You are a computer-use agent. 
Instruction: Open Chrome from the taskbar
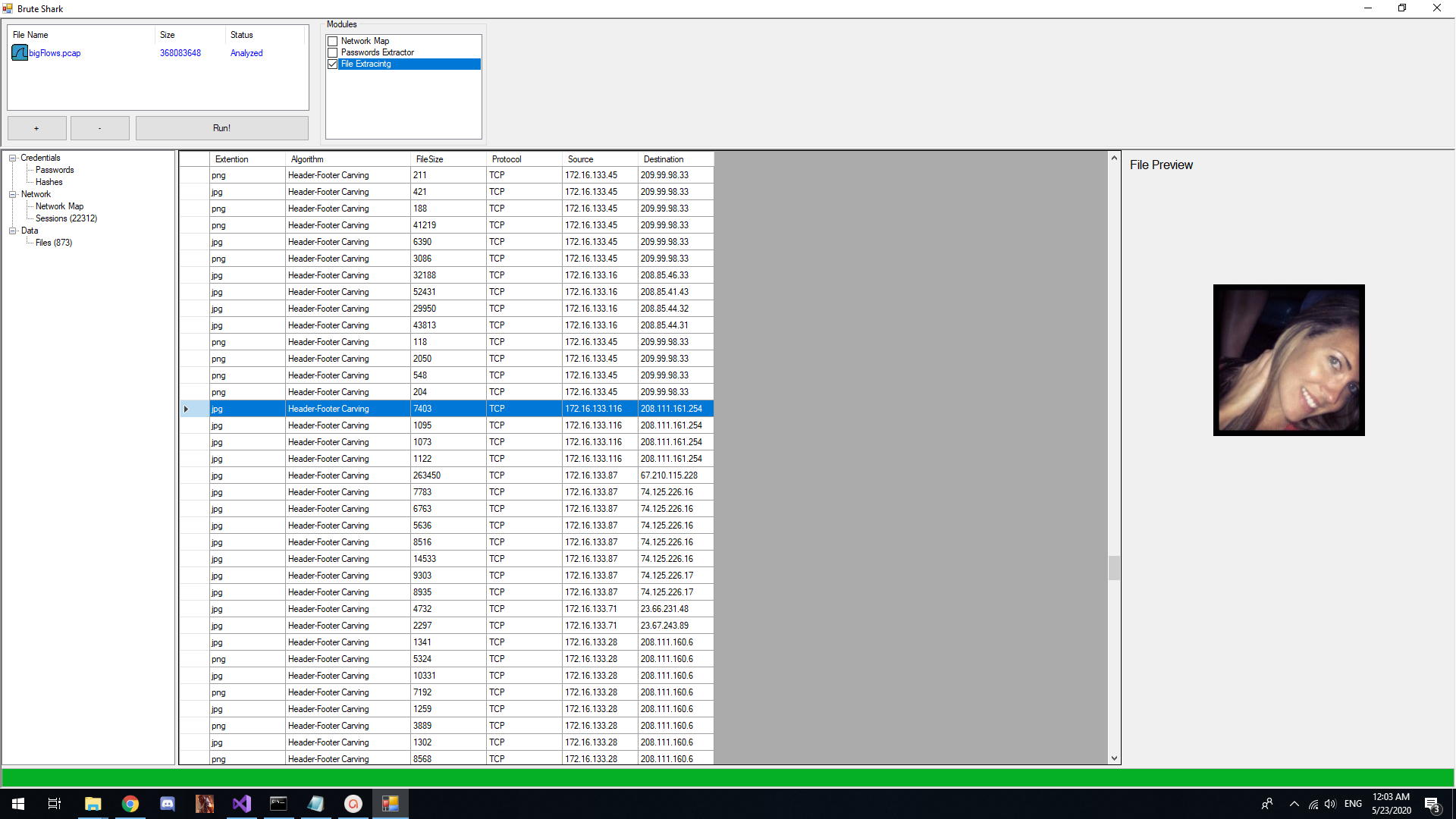coord(130,804)
